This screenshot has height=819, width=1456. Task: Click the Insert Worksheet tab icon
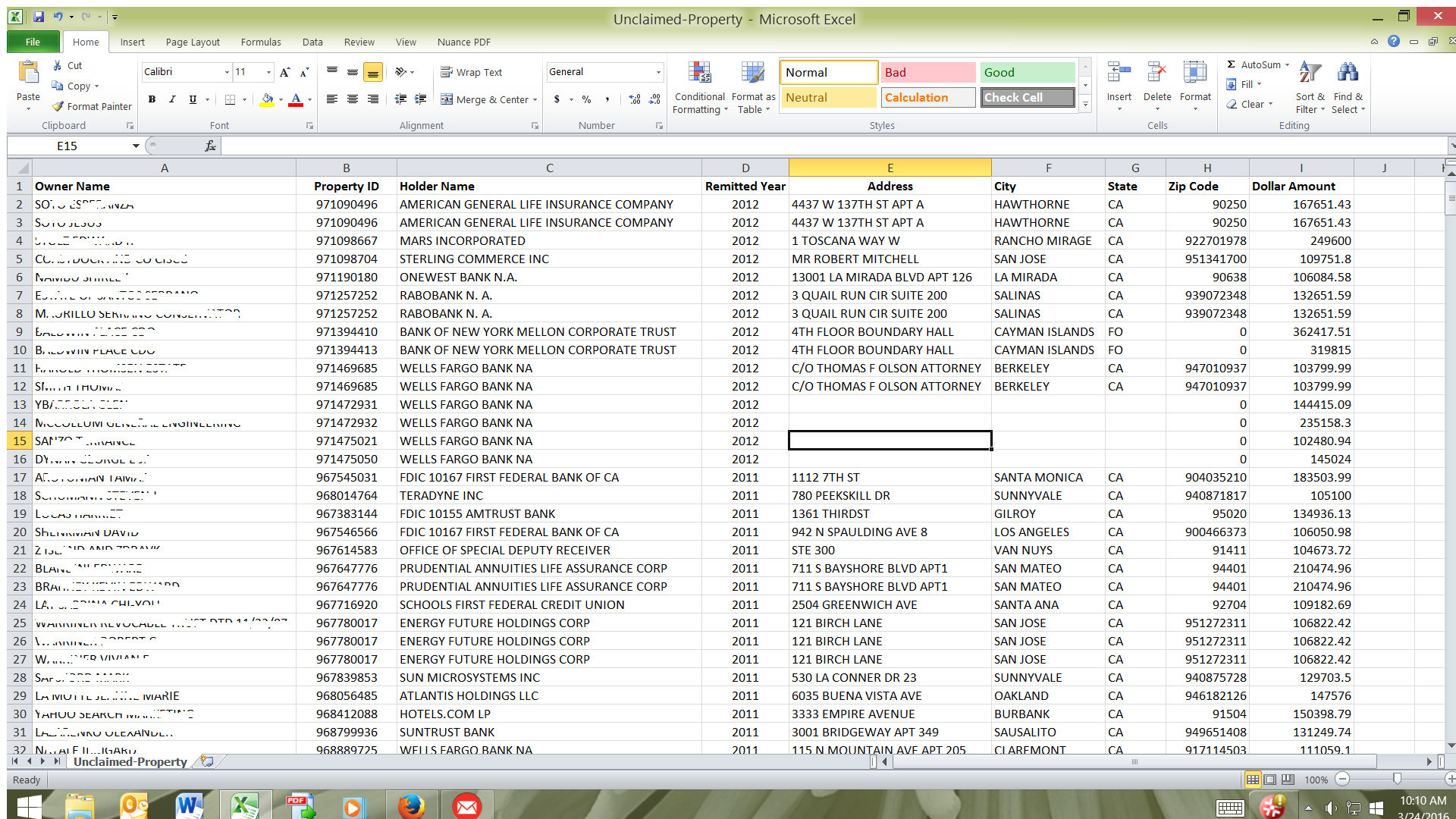pos(207,761)
